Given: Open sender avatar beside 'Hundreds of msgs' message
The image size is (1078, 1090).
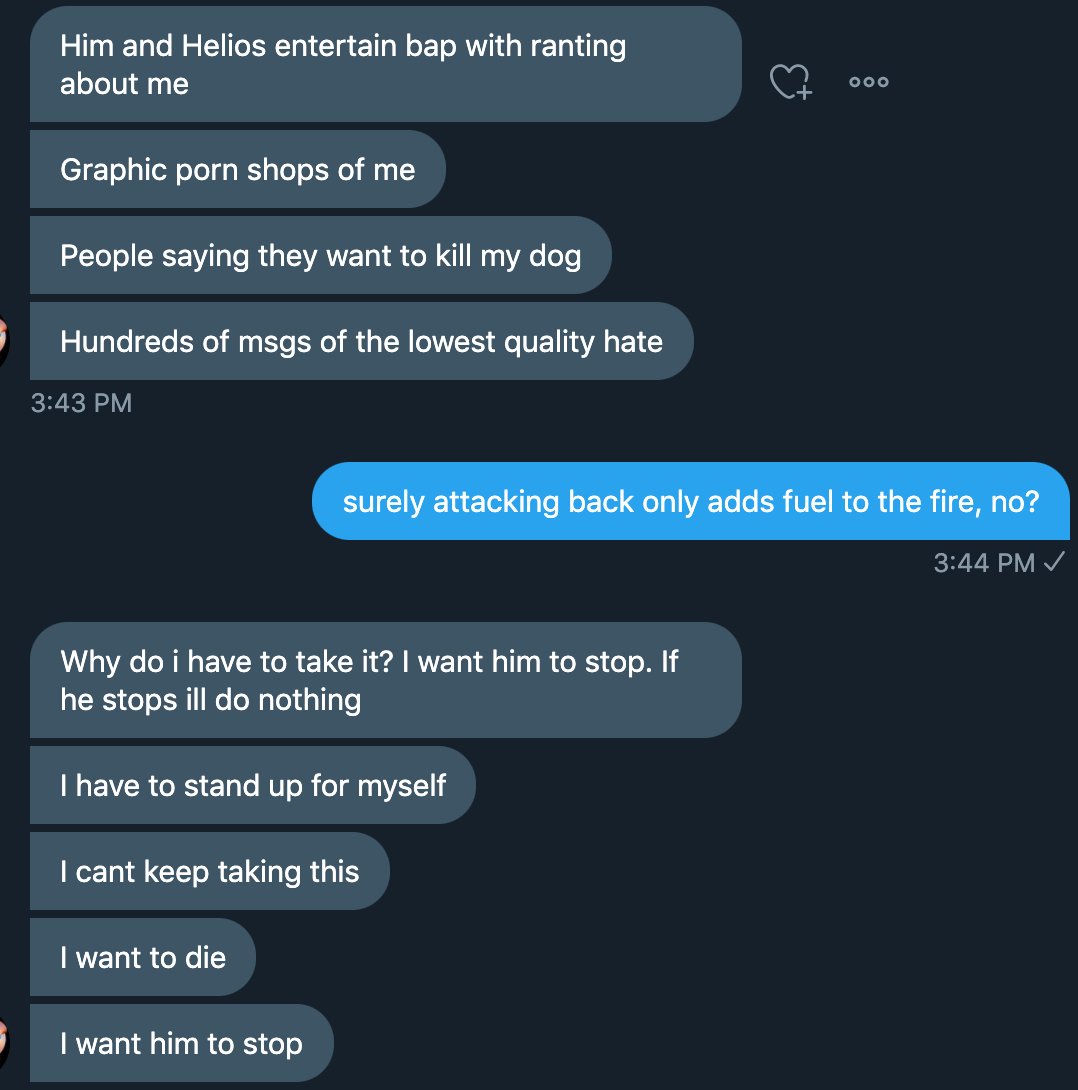Looking at the screenshot, I should (5, 340).
